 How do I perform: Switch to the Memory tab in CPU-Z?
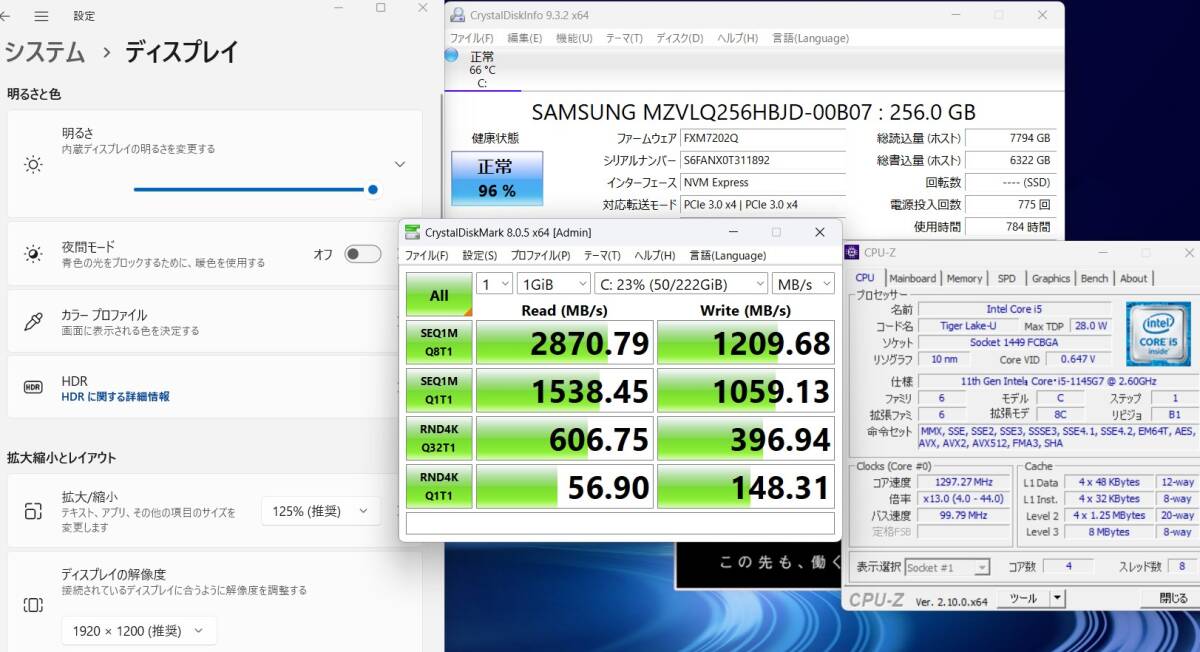click(964, 278)
